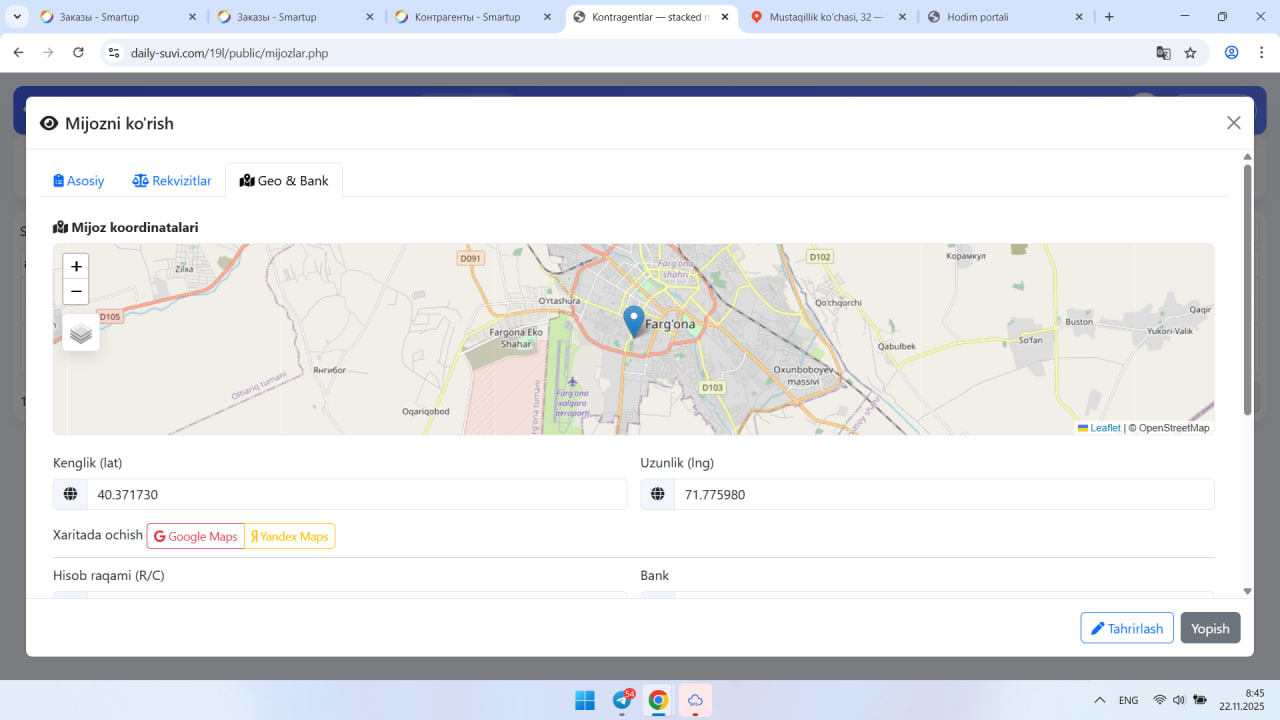Zoom in on the map
The image size is (1280, 720).
coord(76,266)
